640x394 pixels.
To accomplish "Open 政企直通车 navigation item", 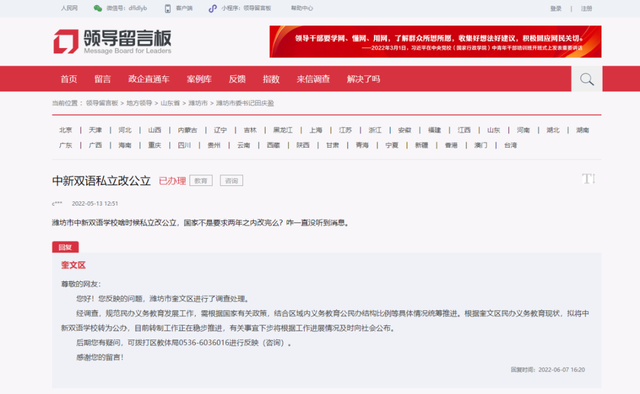I will (x=149, y=79).
